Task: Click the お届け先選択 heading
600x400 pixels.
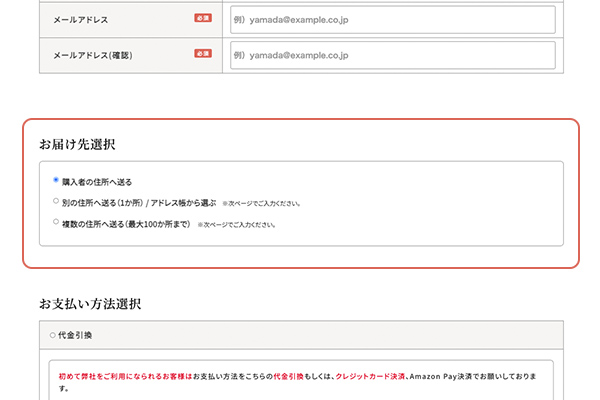Action: (x=77, y=145)
